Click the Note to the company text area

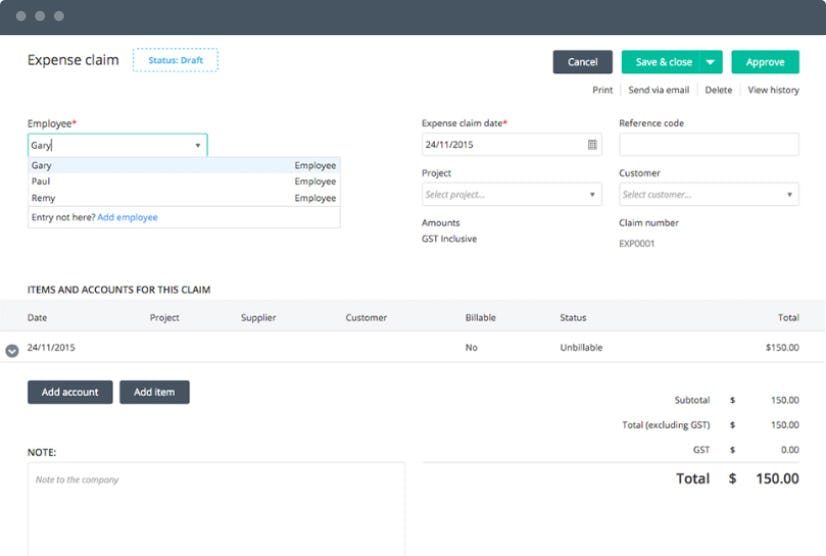click(217, 509)
